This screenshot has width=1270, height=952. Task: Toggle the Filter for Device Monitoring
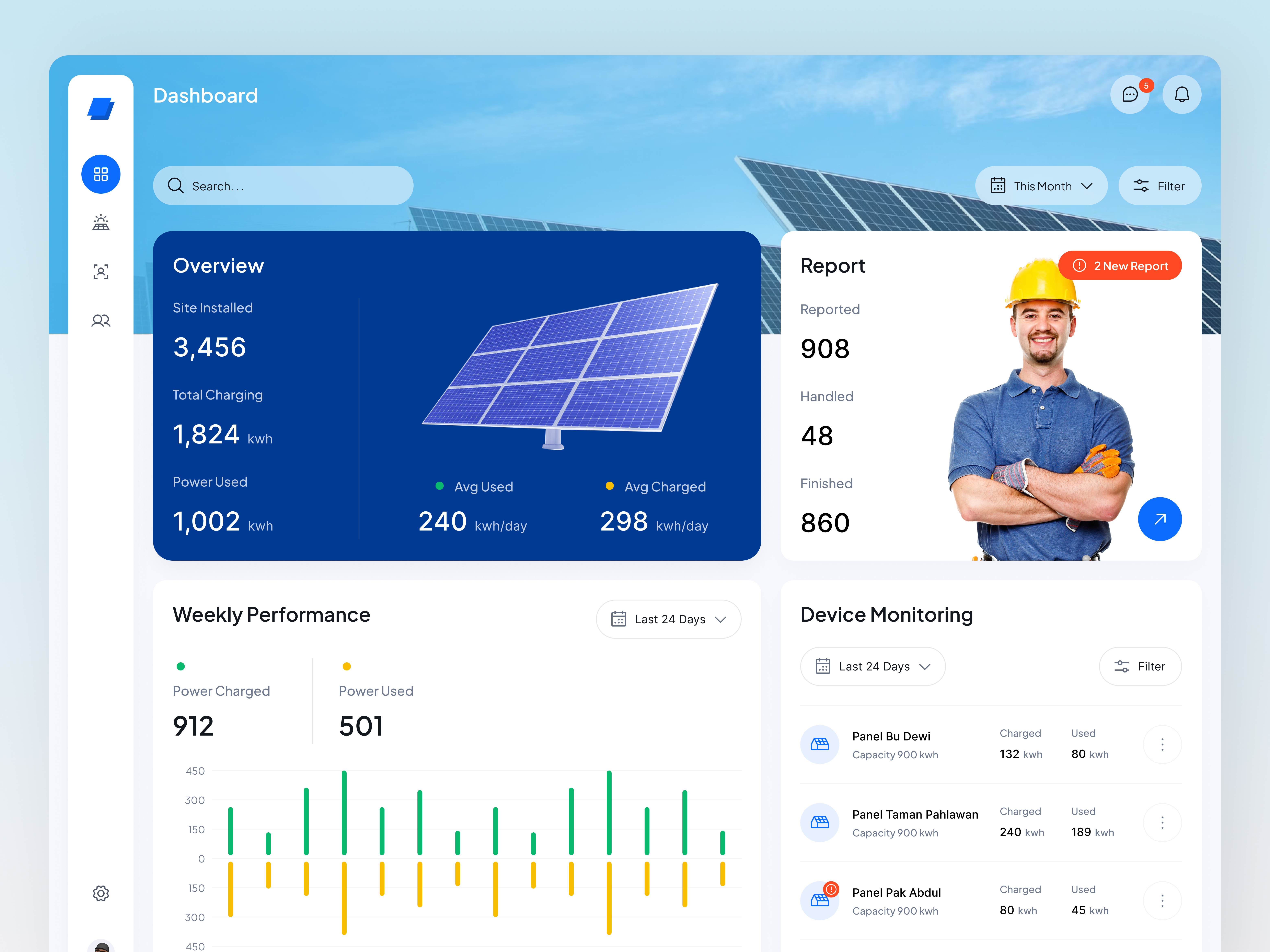(1140, 666)
